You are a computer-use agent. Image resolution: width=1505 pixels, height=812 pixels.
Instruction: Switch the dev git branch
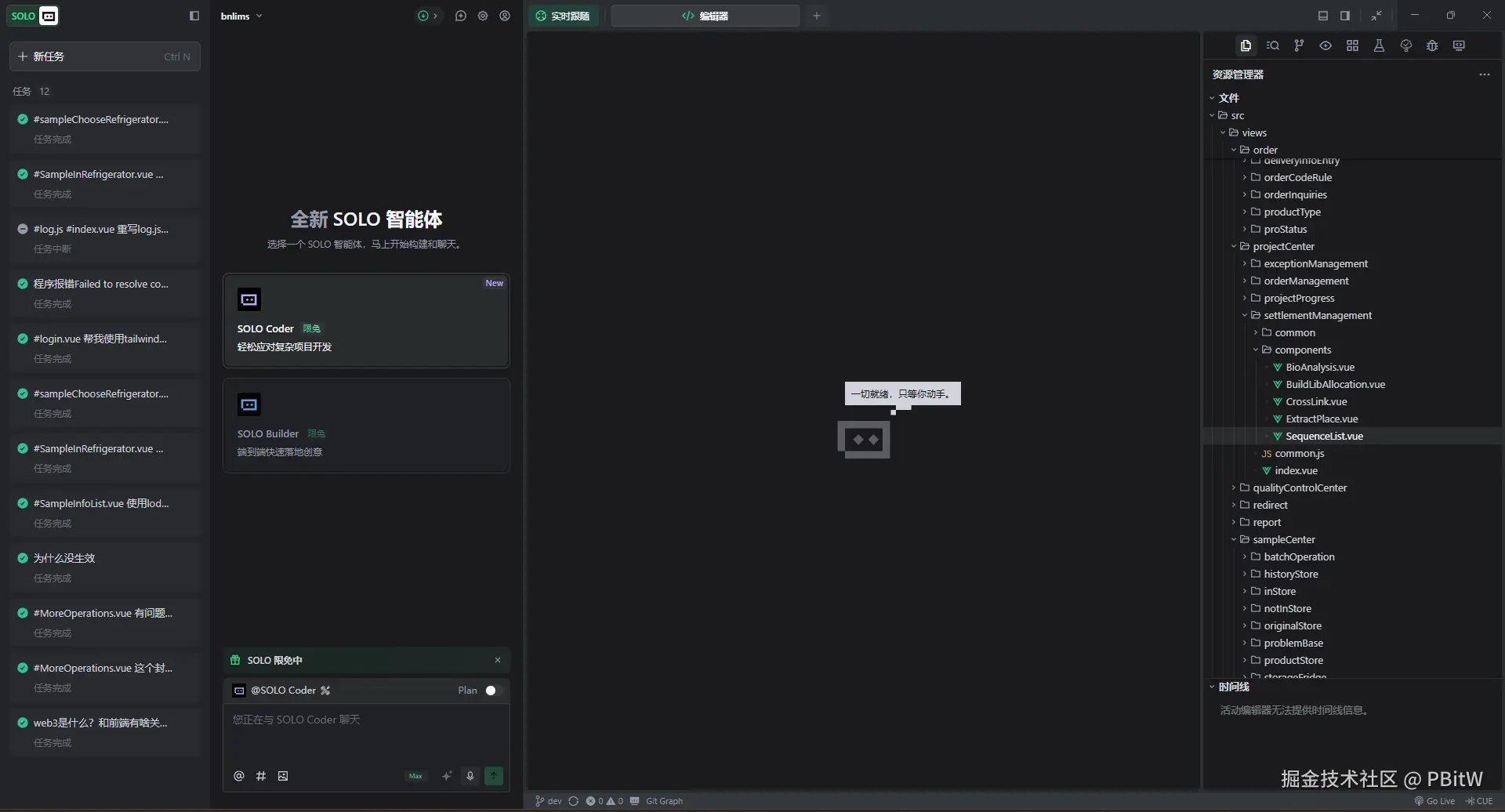click(x=549, y=801)
